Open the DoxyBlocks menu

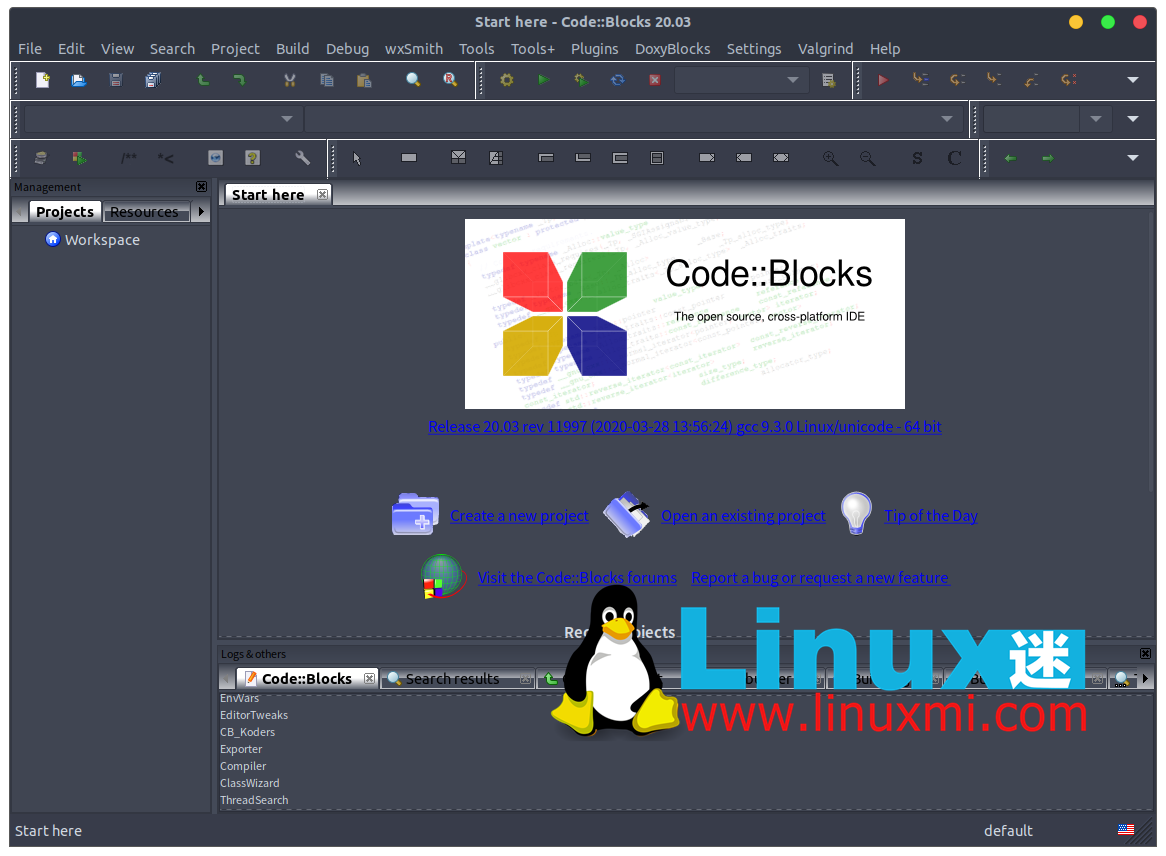coord(672,49)
